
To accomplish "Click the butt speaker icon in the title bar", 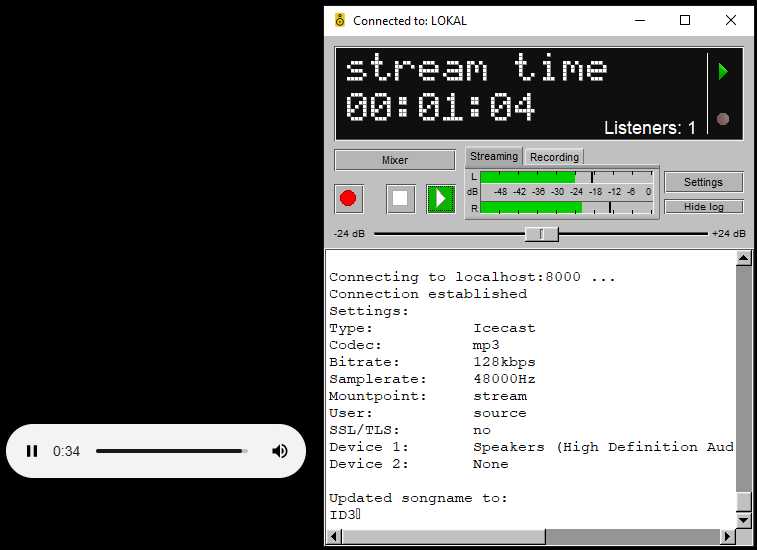I will click(340, 20).
